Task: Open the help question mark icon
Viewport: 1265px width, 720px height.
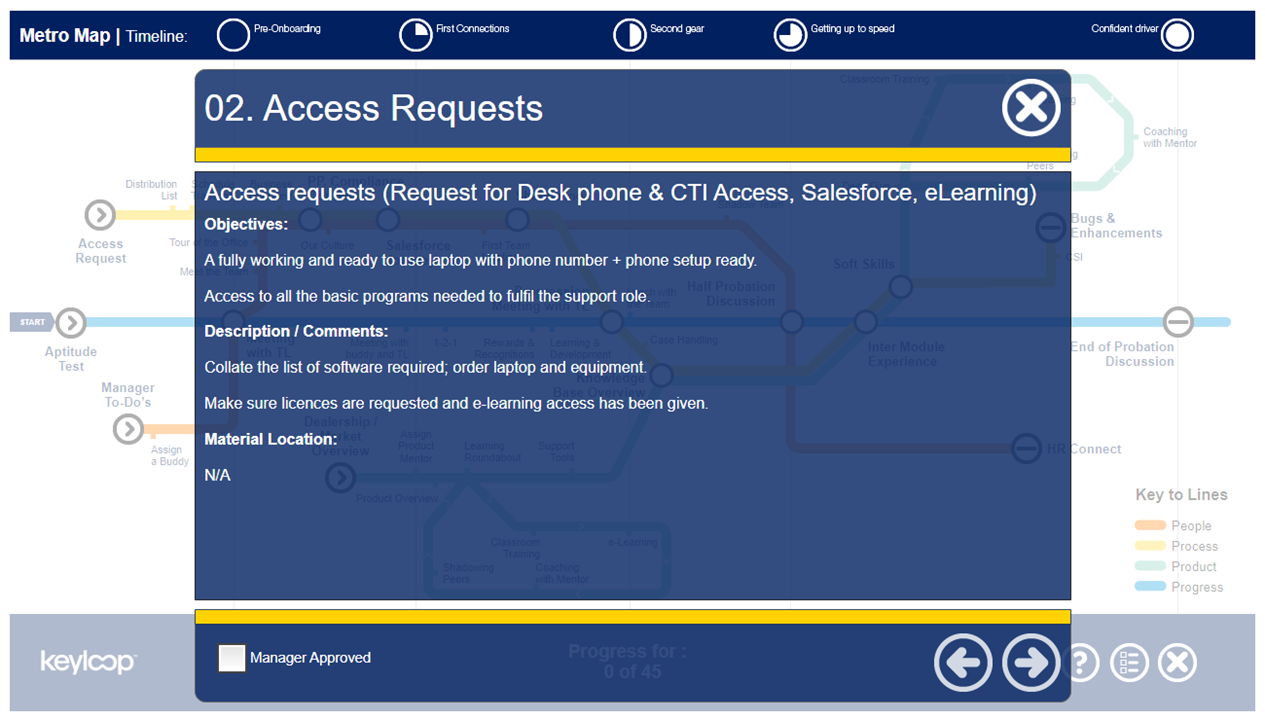Action: pos(1081,663)
